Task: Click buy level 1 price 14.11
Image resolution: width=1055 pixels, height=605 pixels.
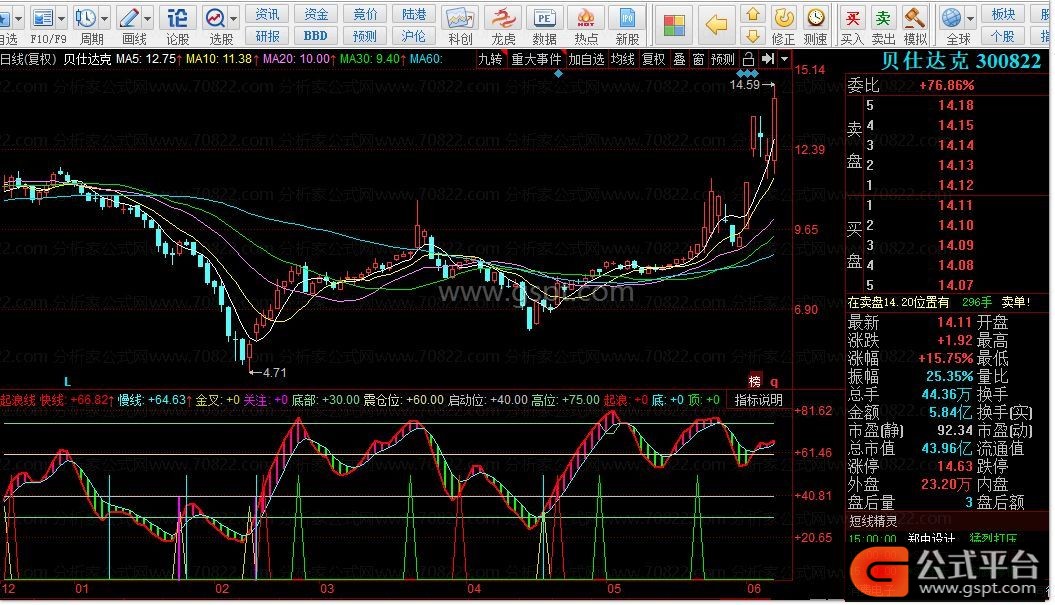Action: point(955,205)
